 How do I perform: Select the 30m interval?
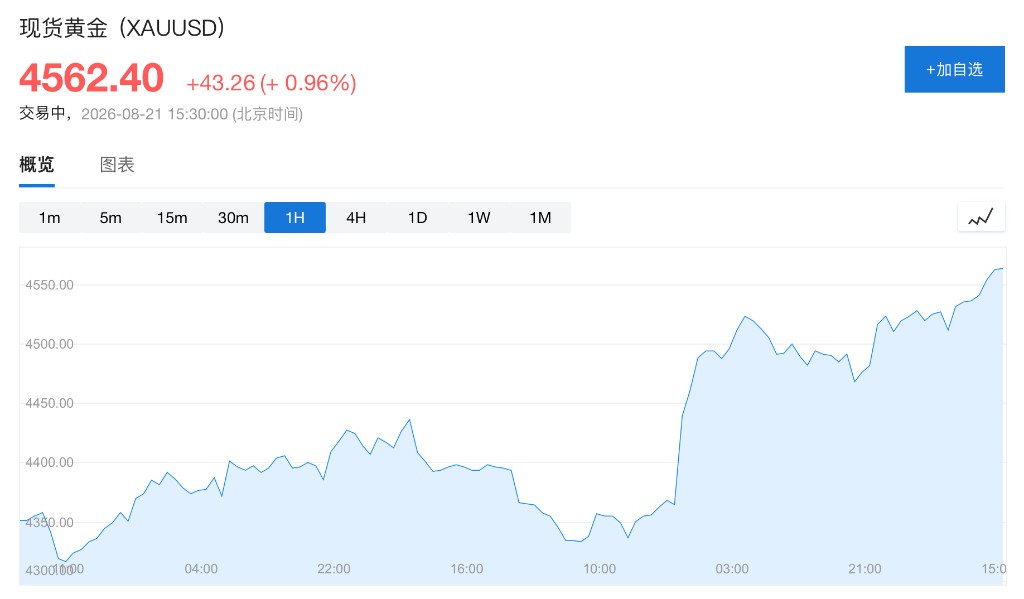click(233, 218)
